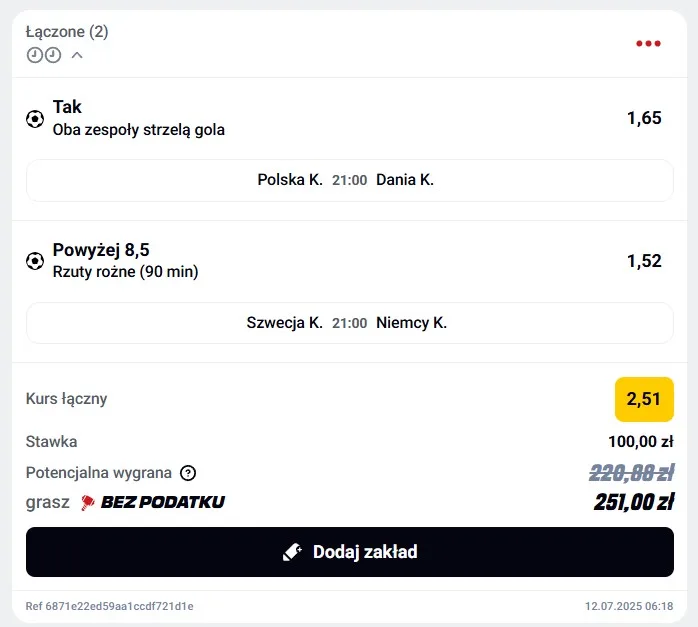698x627 pixels.
Task: Click the first clock status icon
Action: [x=35, y=55]
